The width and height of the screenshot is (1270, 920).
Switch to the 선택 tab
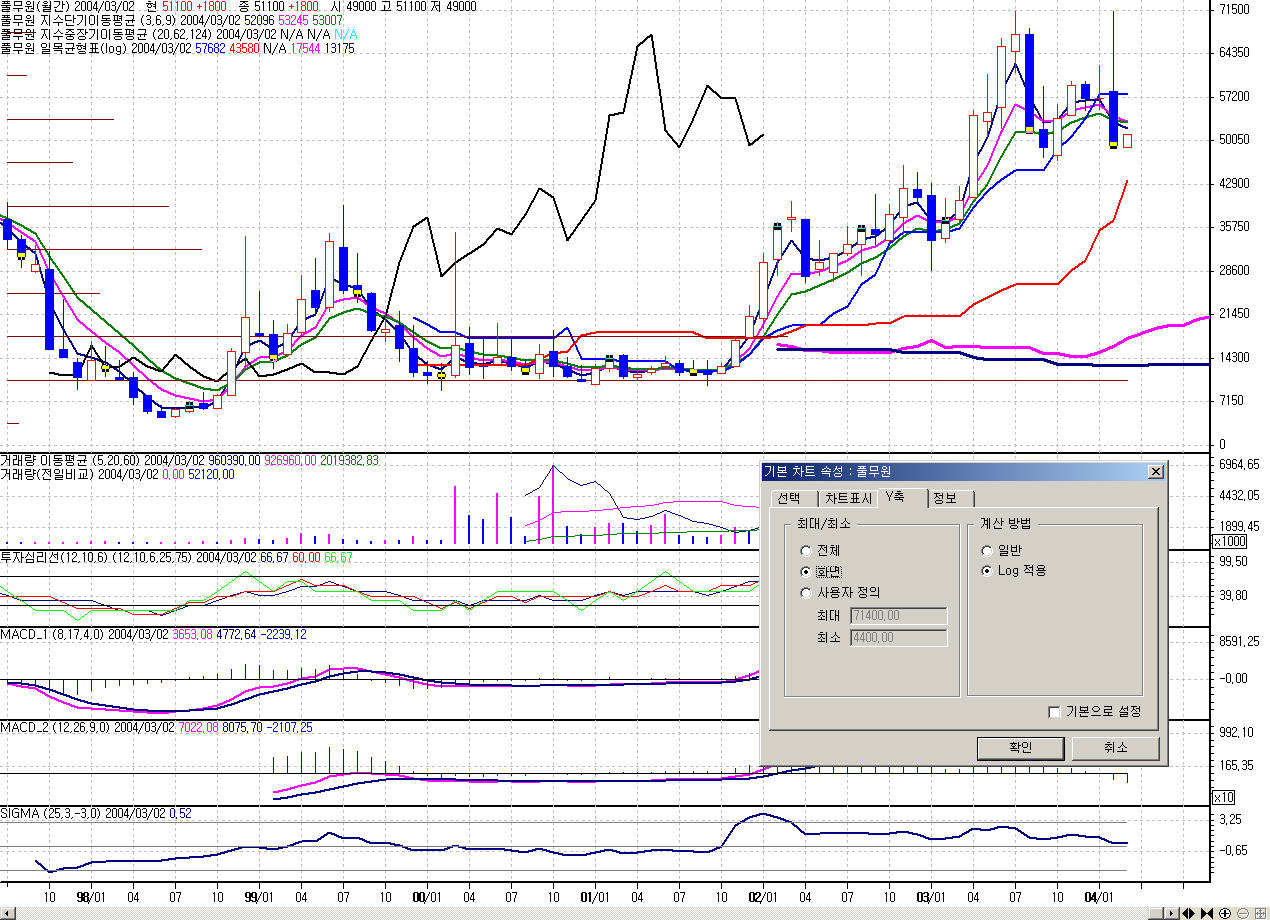pyautogui.click(x=788, y=499)
